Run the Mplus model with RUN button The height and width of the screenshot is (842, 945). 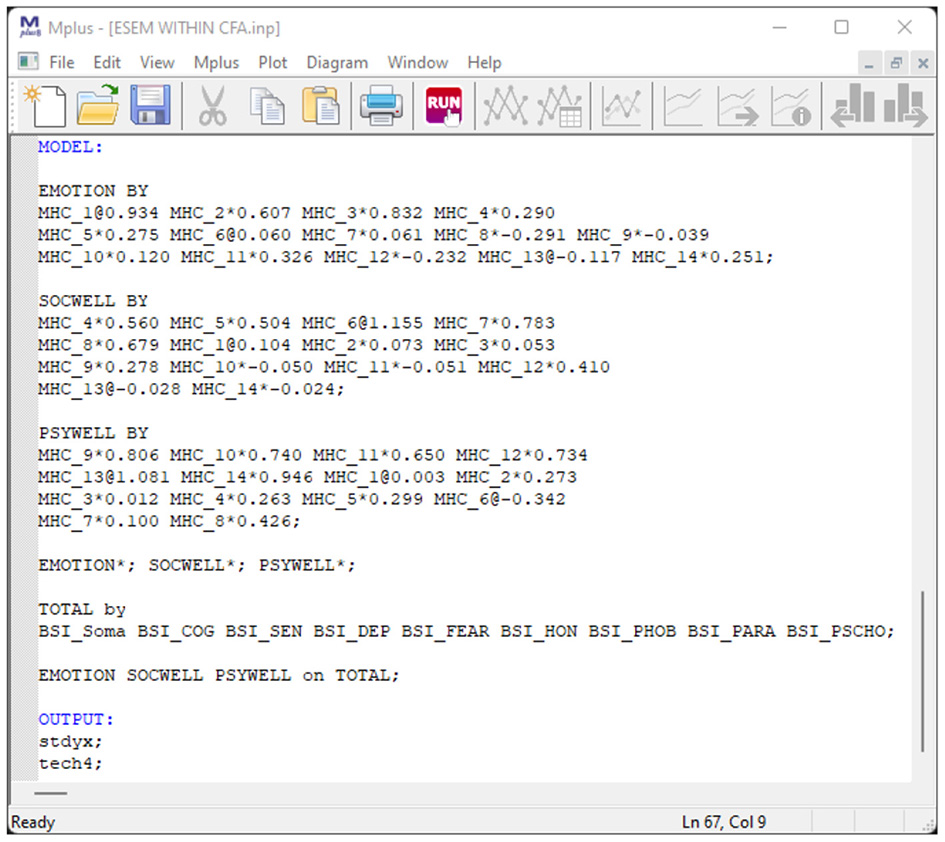pos(444,105)
